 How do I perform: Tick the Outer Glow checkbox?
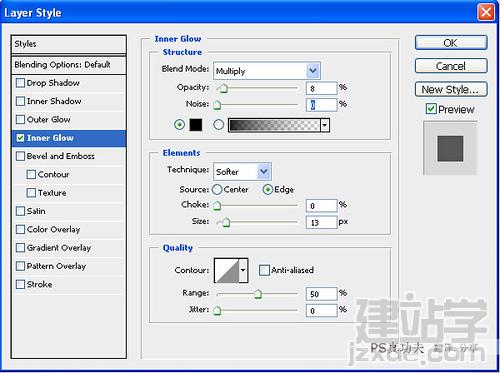20,119
